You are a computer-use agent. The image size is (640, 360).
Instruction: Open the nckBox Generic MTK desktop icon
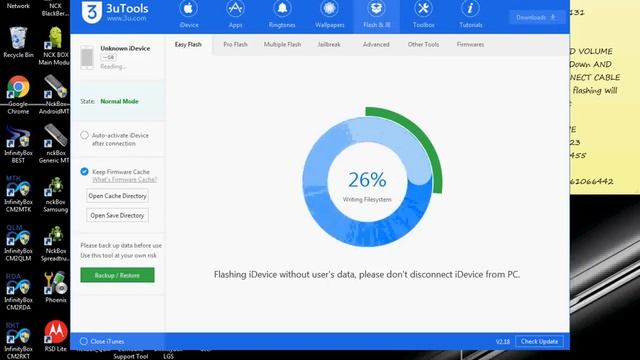click(55, 144)
